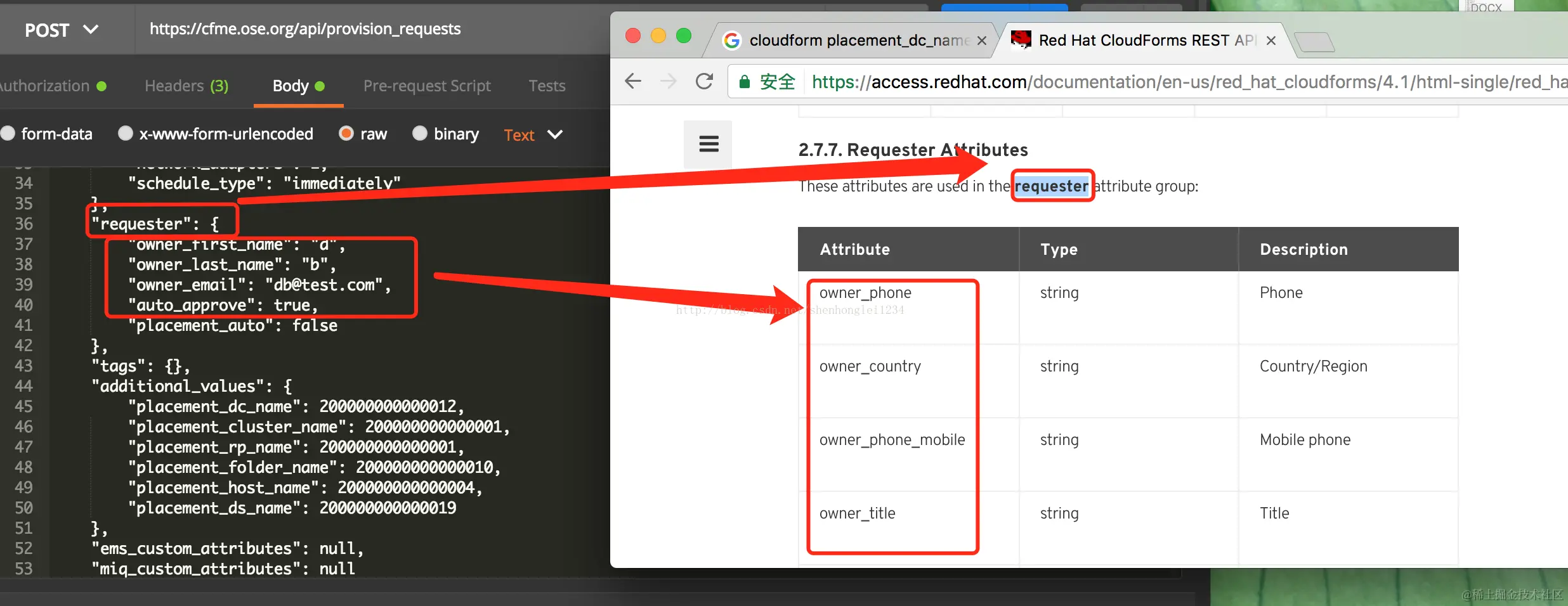Image resolution: width=1568 pixels, height=606 pixels.
Task: Click the "placement_host_name" line
Action: (x=305, y=487)
